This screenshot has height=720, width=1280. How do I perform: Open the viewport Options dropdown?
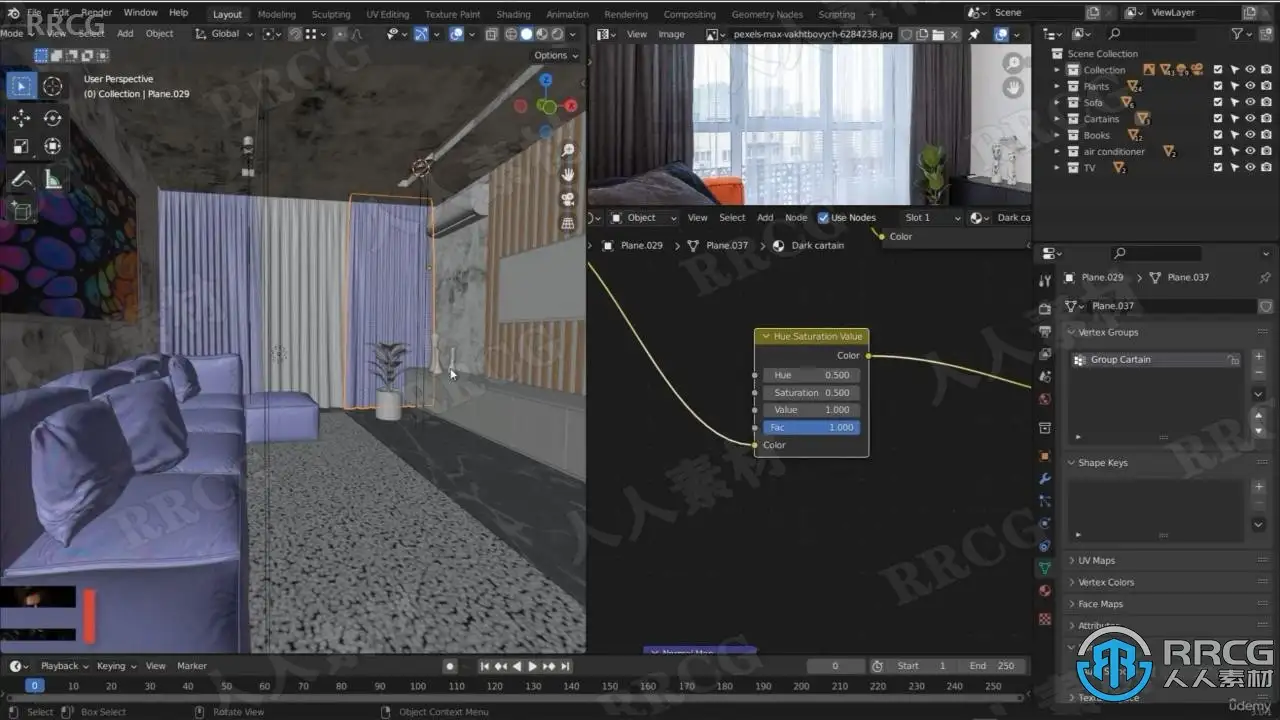556,56
